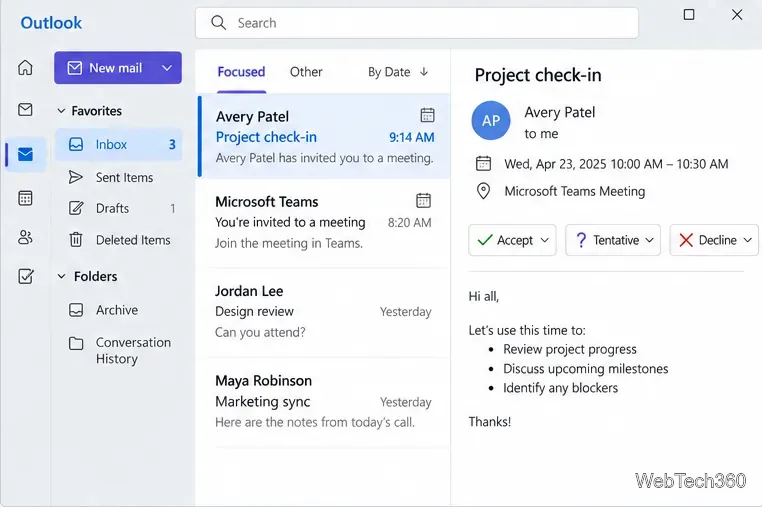
Task: Click the outlined envelope icon in left rail
Action: point(25,109)
